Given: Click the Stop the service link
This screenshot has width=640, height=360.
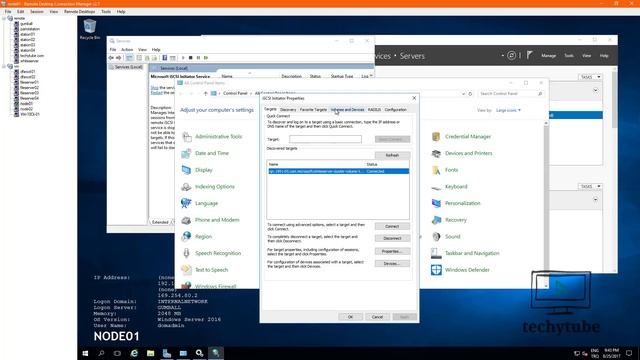Looking at the screenshot, I should coord(154,88).
